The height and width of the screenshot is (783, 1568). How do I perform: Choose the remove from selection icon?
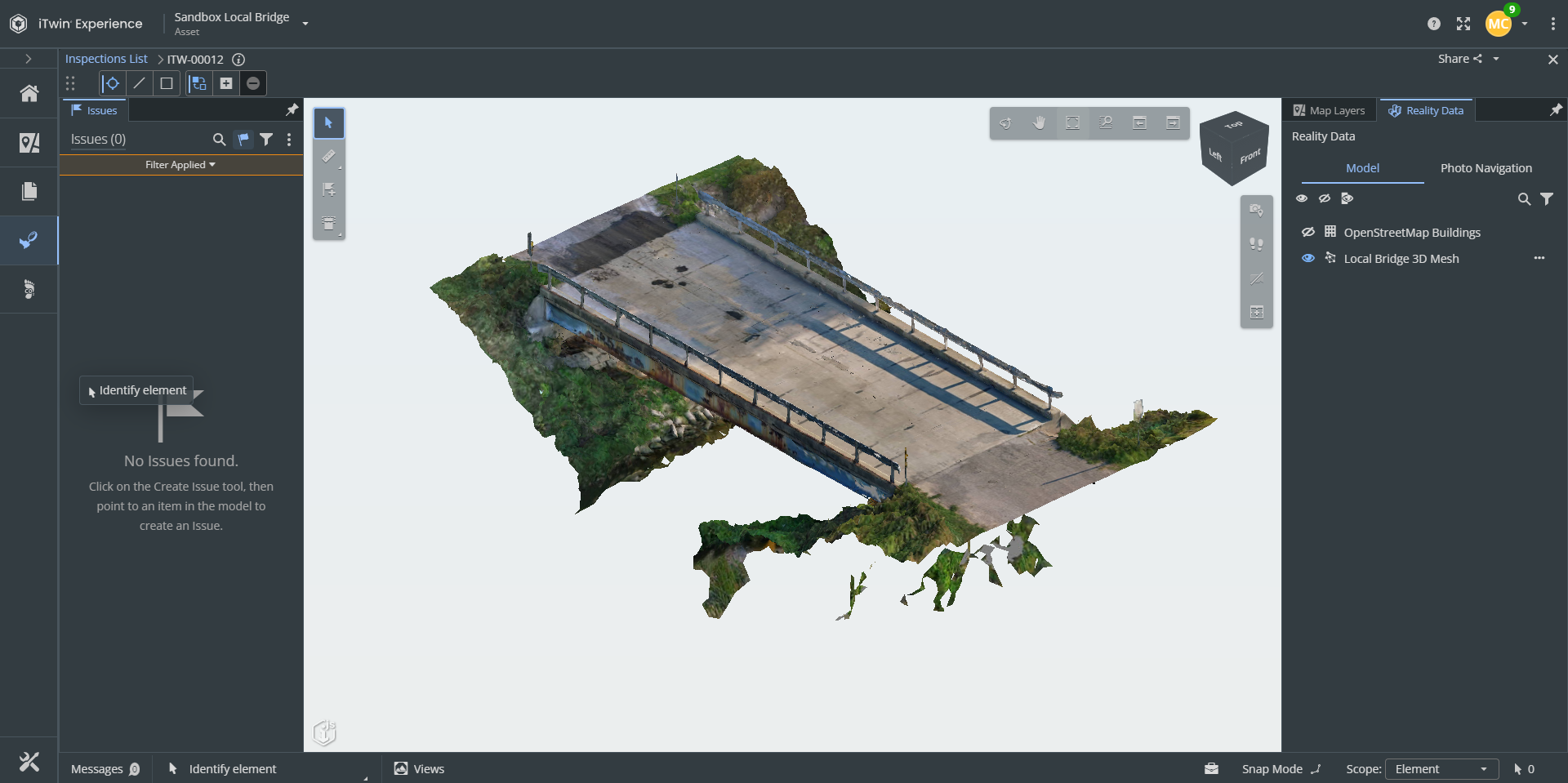[253, 83]
